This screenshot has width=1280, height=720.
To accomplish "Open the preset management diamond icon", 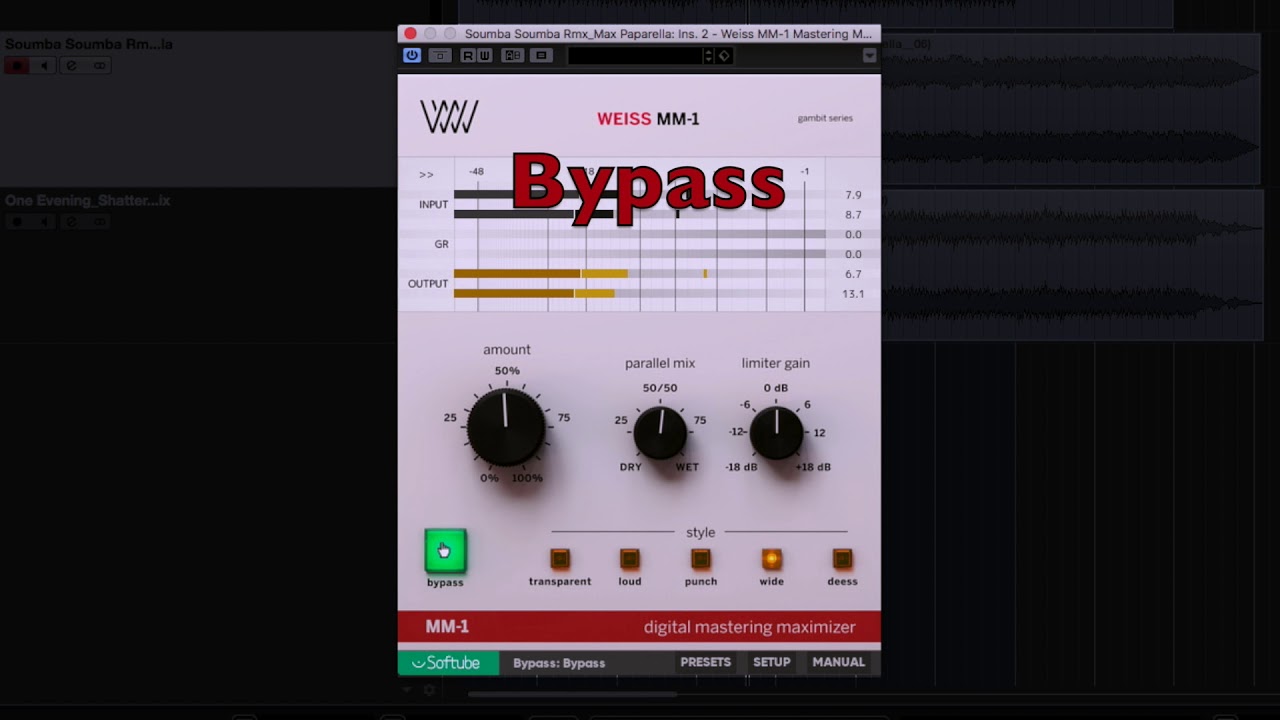I will pos(724,56).
